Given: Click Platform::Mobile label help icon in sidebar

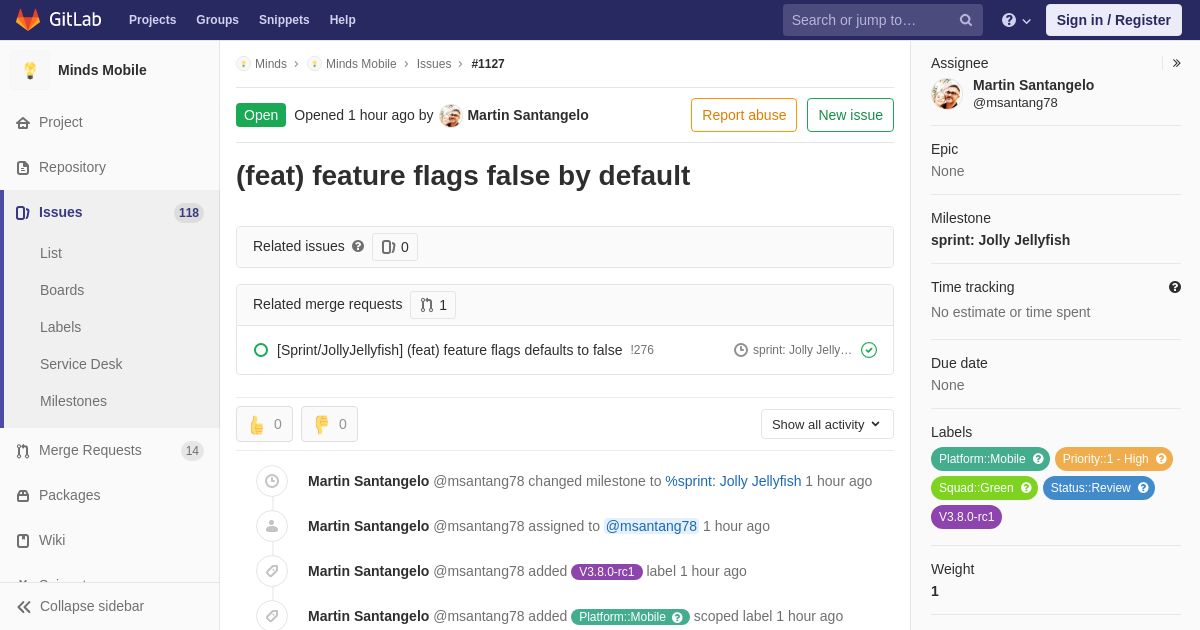Looking at the screenshot, I should pos(1038,459).
